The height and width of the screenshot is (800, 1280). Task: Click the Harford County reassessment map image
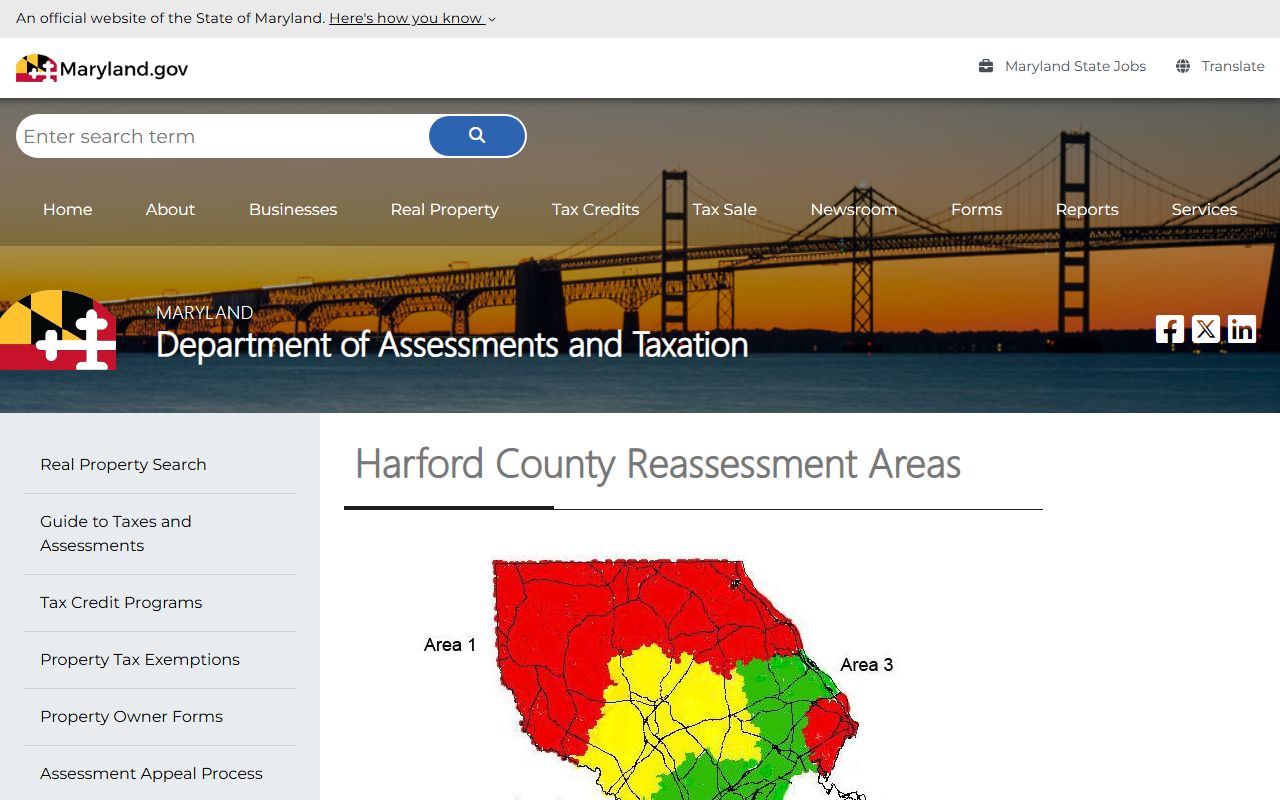[660, 680]
